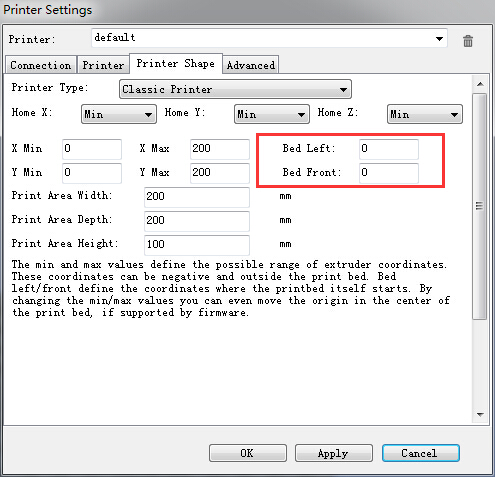
Task: Click scrollbar down arrow button
Action: (x=480, y=414)
